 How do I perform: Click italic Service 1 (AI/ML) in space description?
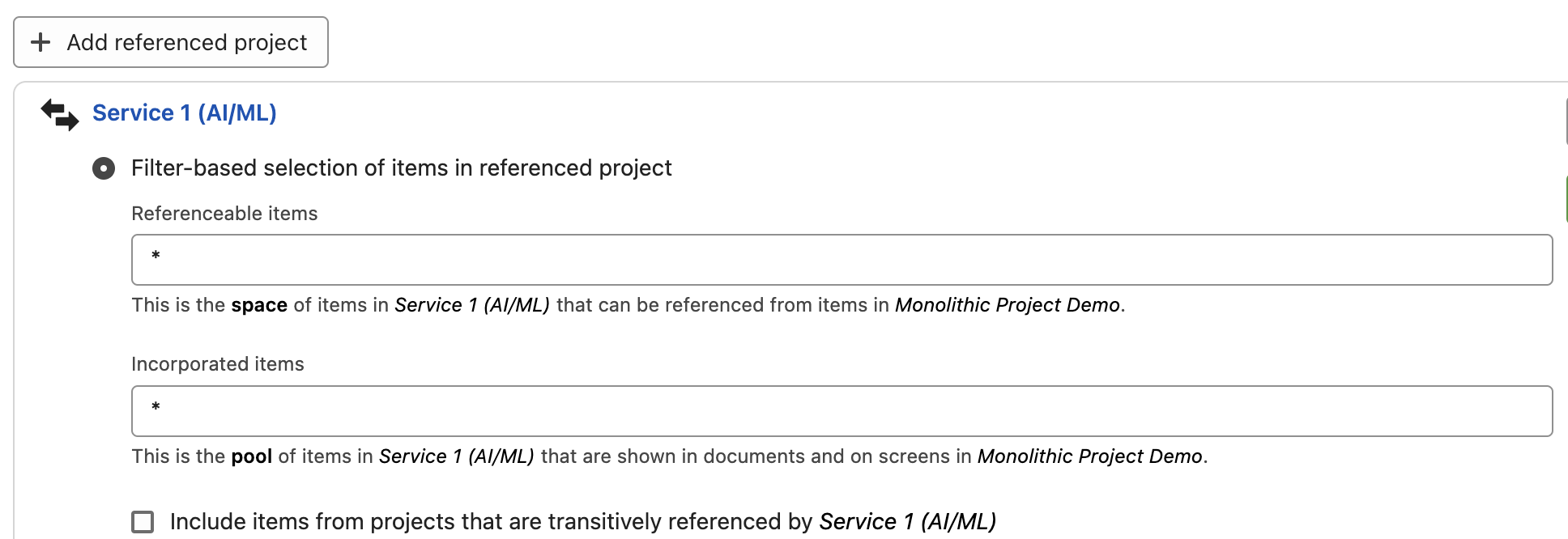[x=472, y=305]
